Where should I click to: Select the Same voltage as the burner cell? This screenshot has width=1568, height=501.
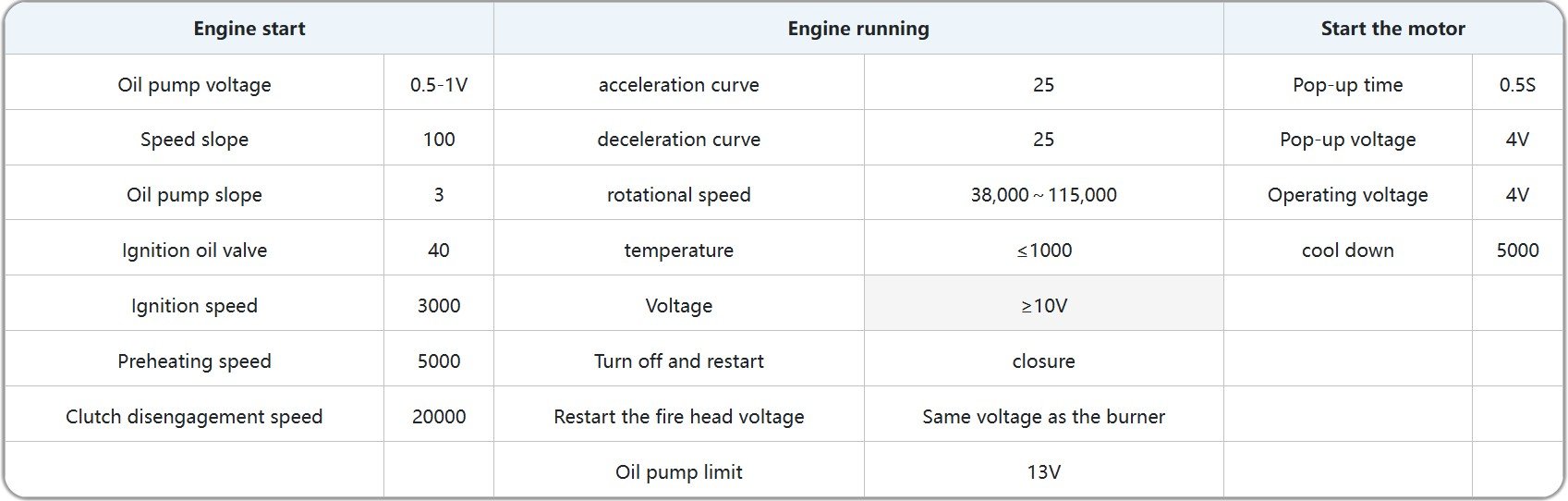tap(1043, 417)
